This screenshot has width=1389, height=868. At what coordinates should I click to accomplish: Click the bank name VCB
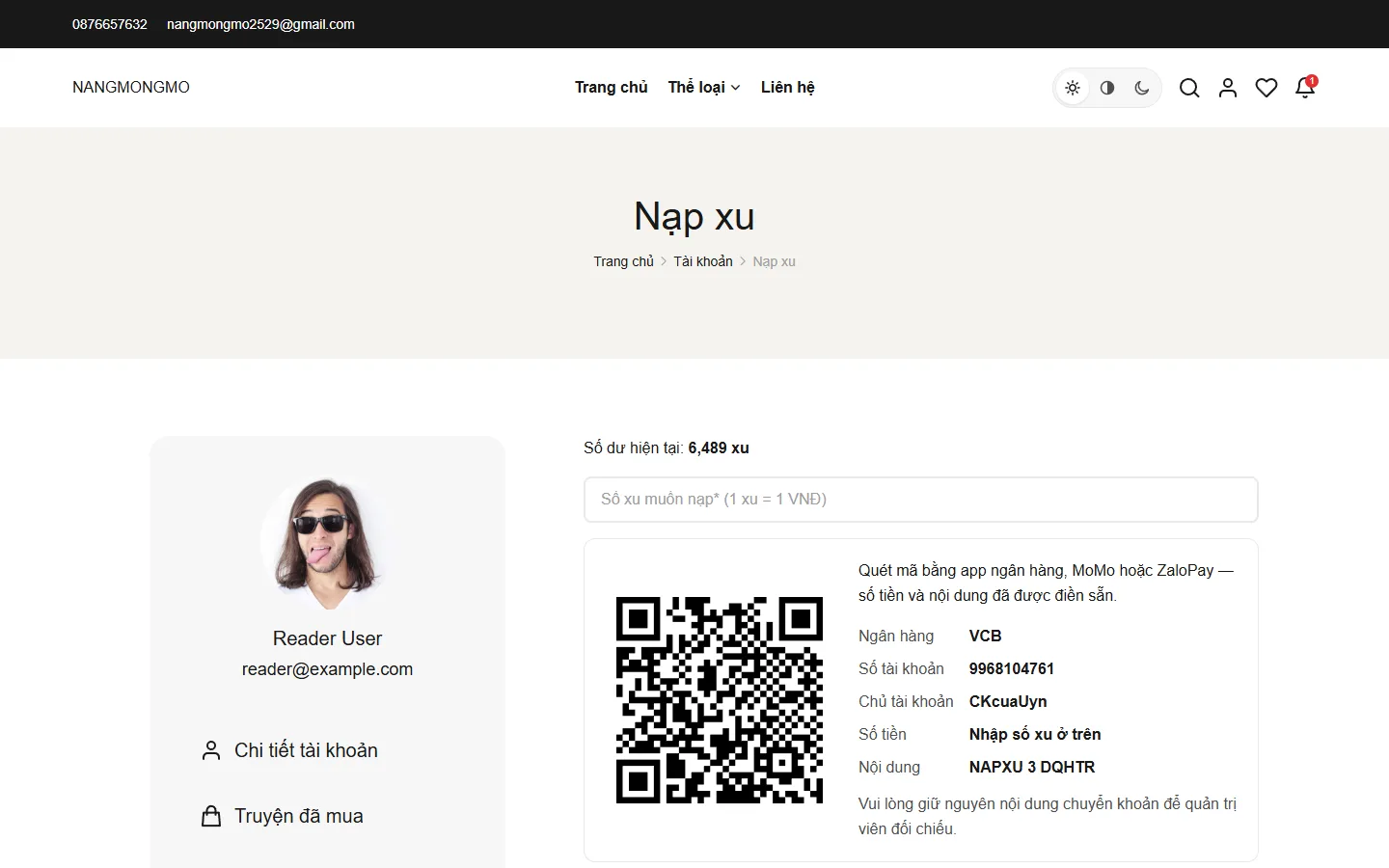[986, 636]
